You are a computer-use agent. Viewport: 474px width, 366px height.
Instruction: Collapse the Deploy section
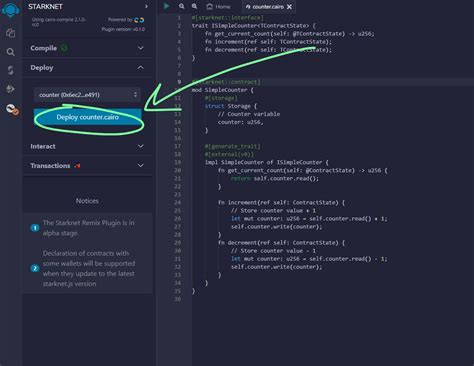coord(87,68)
